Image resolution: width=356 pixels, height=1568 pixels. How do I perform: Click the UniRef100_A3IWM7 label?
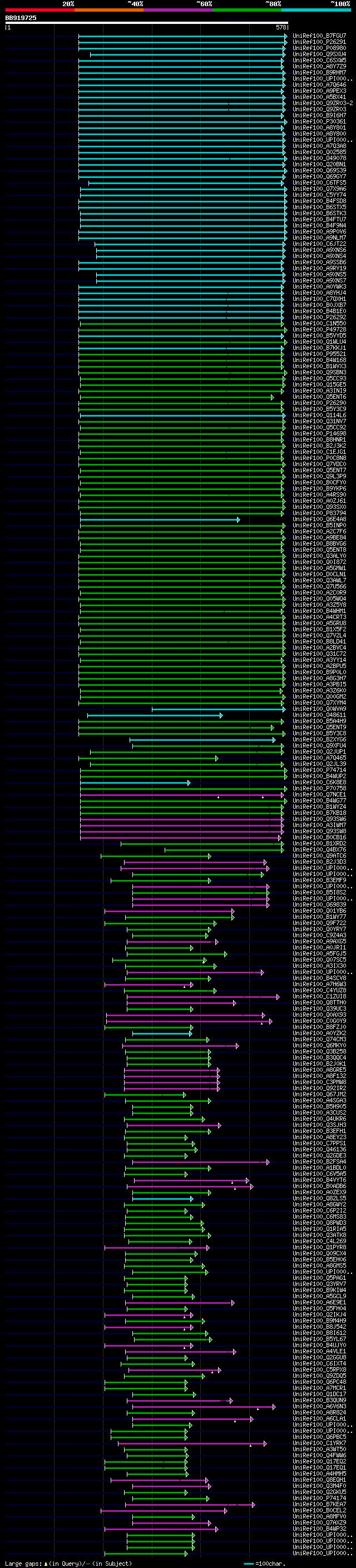tap(319, 825)
